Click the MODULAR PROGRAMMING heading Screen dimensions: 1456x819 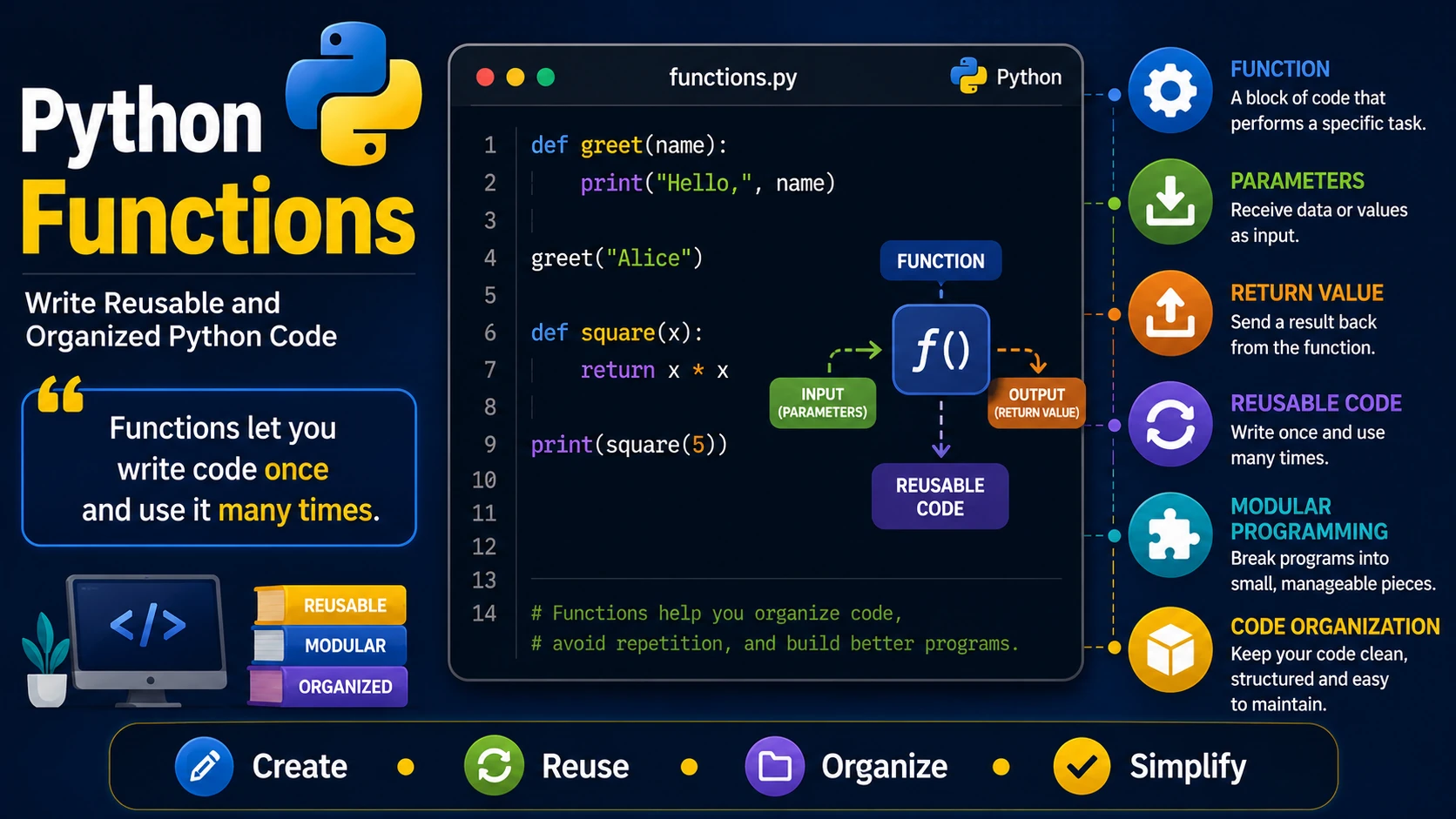point(1309,519)
